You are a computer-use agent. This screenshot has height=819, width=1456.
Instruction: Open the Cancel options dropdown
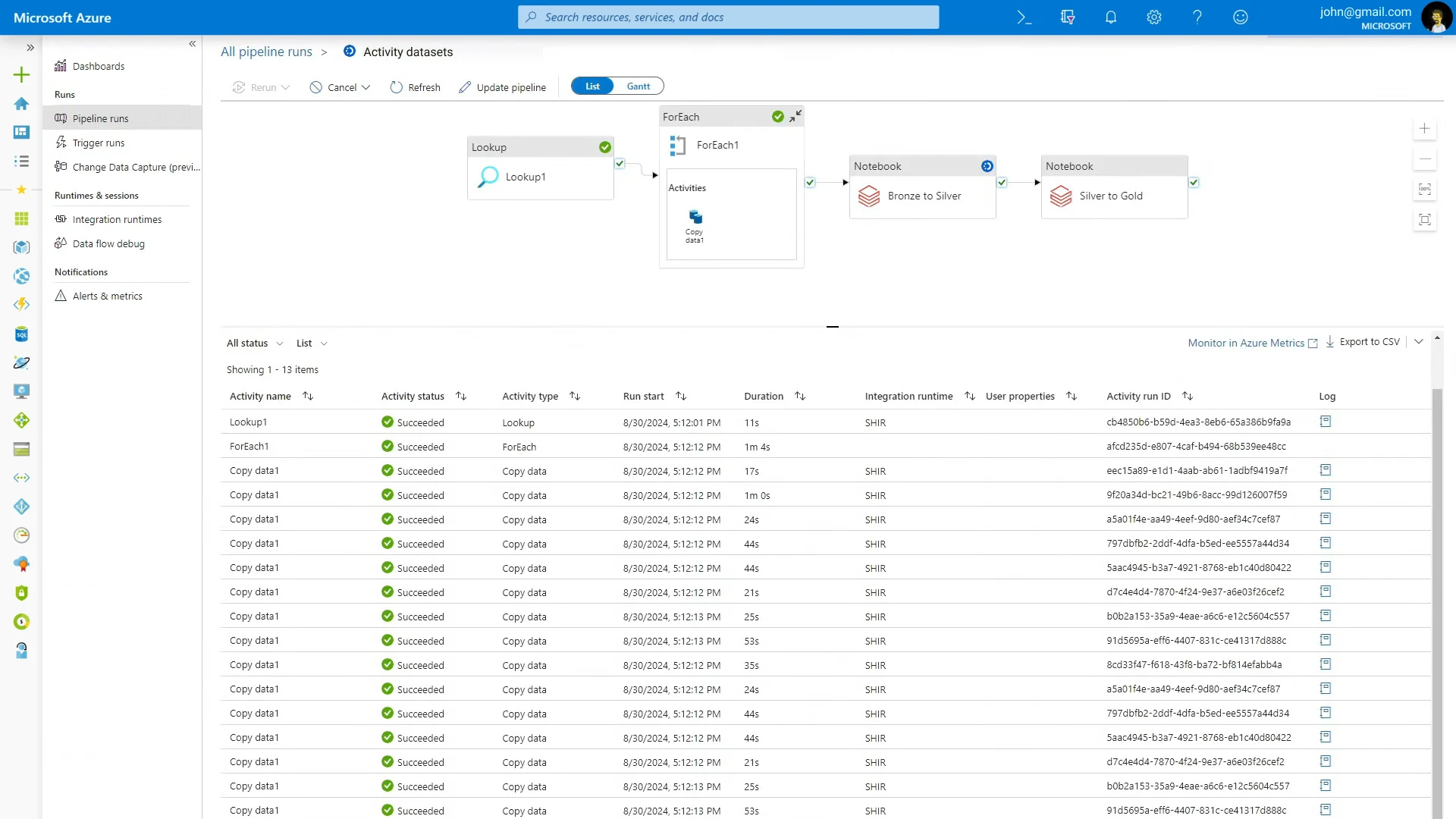tap(366, 87)
